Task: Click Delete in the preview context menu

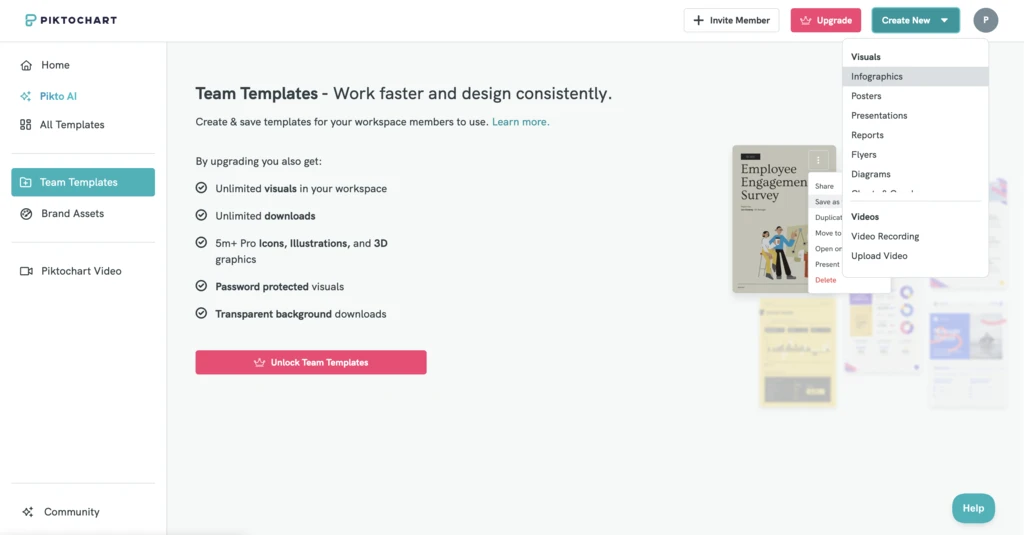Action: pos(825,280)
